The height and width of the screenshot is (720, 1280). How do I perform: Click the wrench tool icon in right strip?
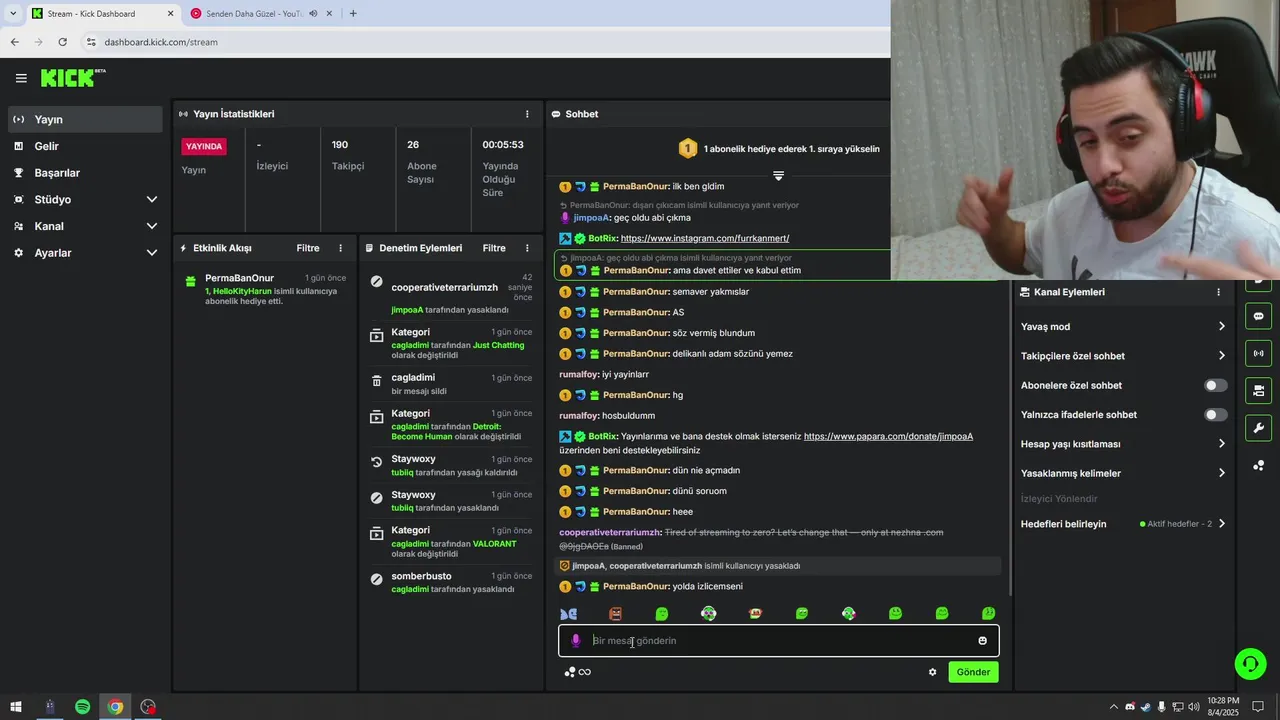tap(1258, 428)
